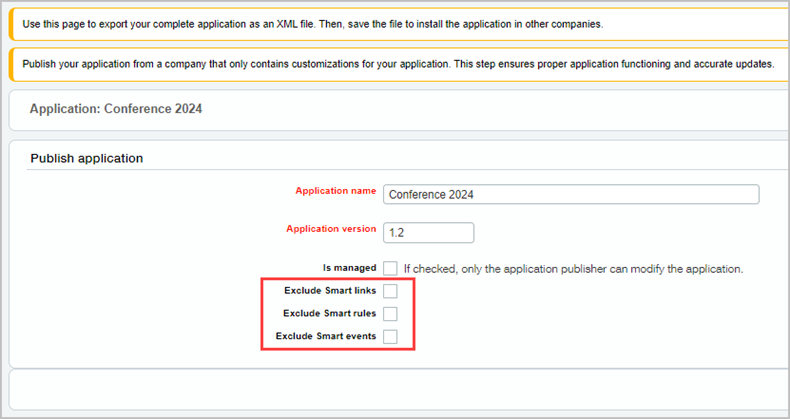Click the Application name input field
The width and height of the screenshot is (790, 419).
click(x=571, y=194)
